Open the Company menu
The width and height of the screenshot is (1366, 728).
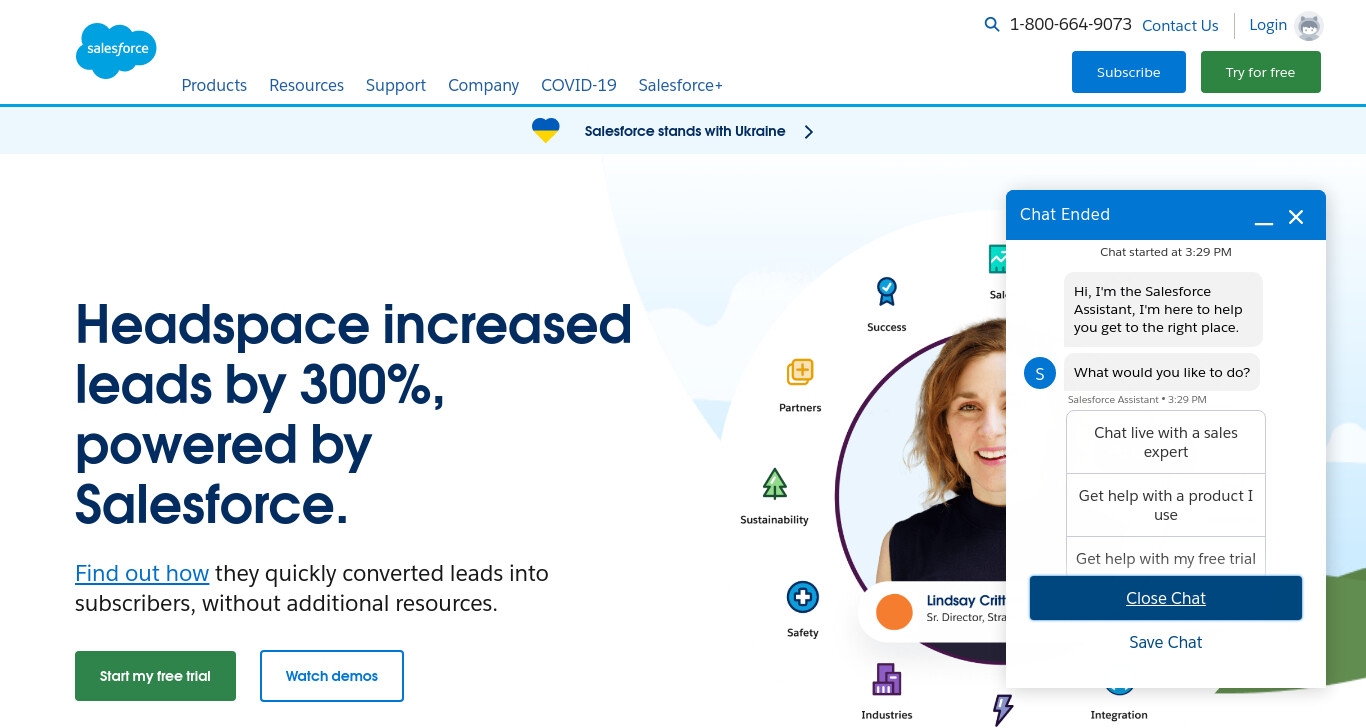coord(483,85)
